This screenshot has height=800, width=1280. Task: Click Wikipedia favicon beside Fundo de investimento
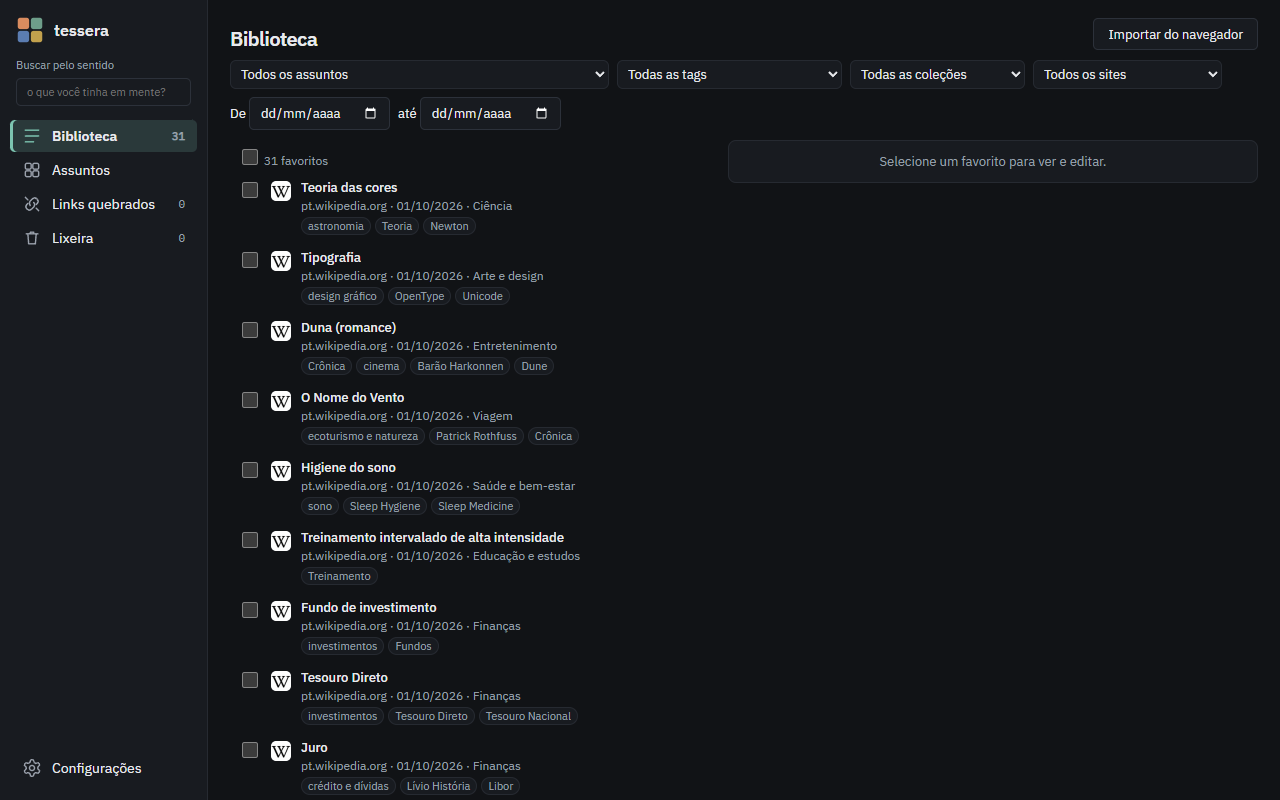point(281,611)
